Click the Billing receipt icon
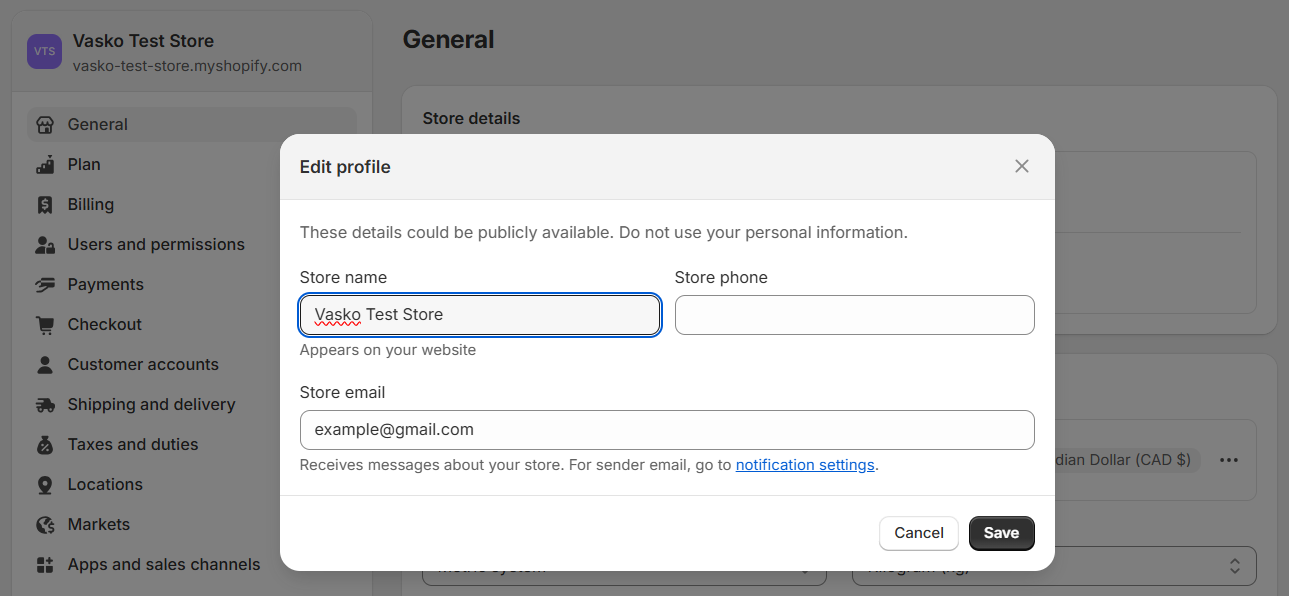Image resolution: width=1289 pixels, height=596 pixels. (x=44, y=205)
